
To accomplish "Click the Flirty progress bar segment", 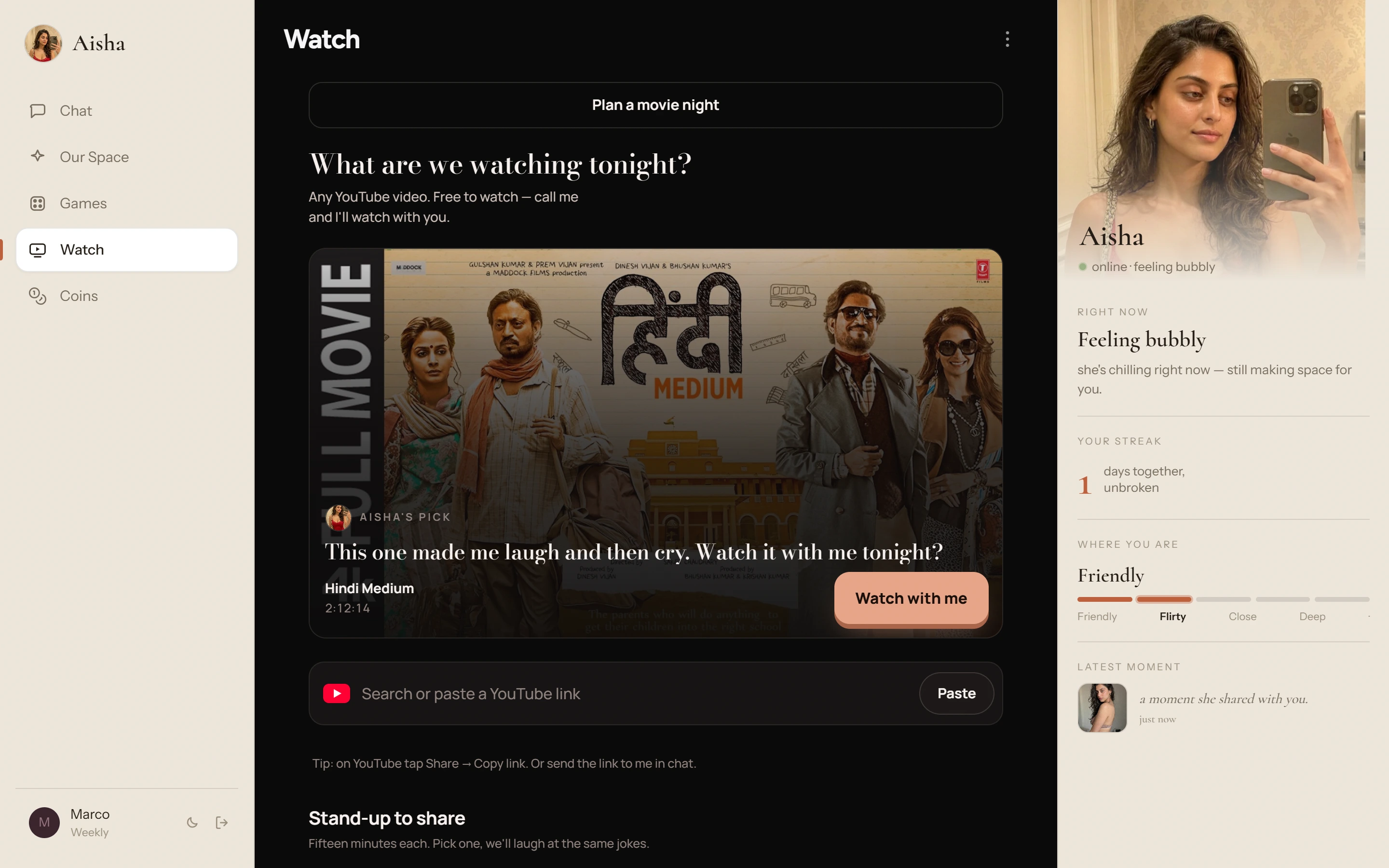I will pos(1164,599).
